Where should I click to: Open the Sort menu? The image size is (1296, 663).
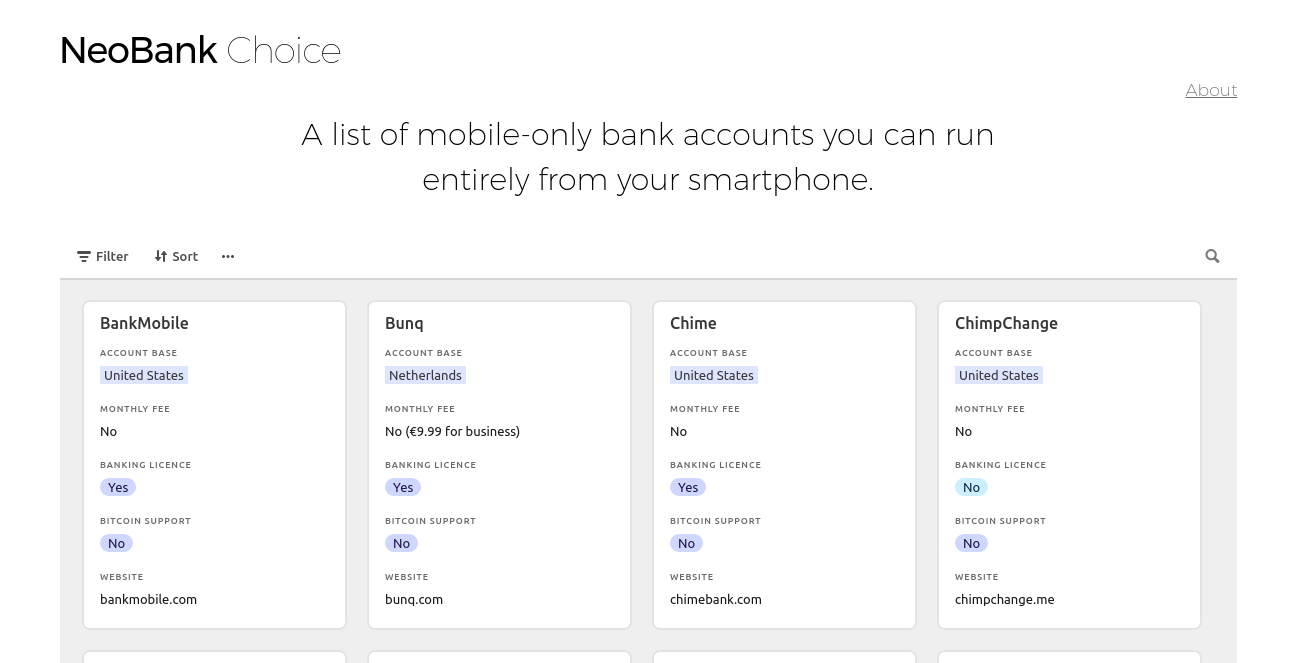pyautogui.click(x=176, y=256)
